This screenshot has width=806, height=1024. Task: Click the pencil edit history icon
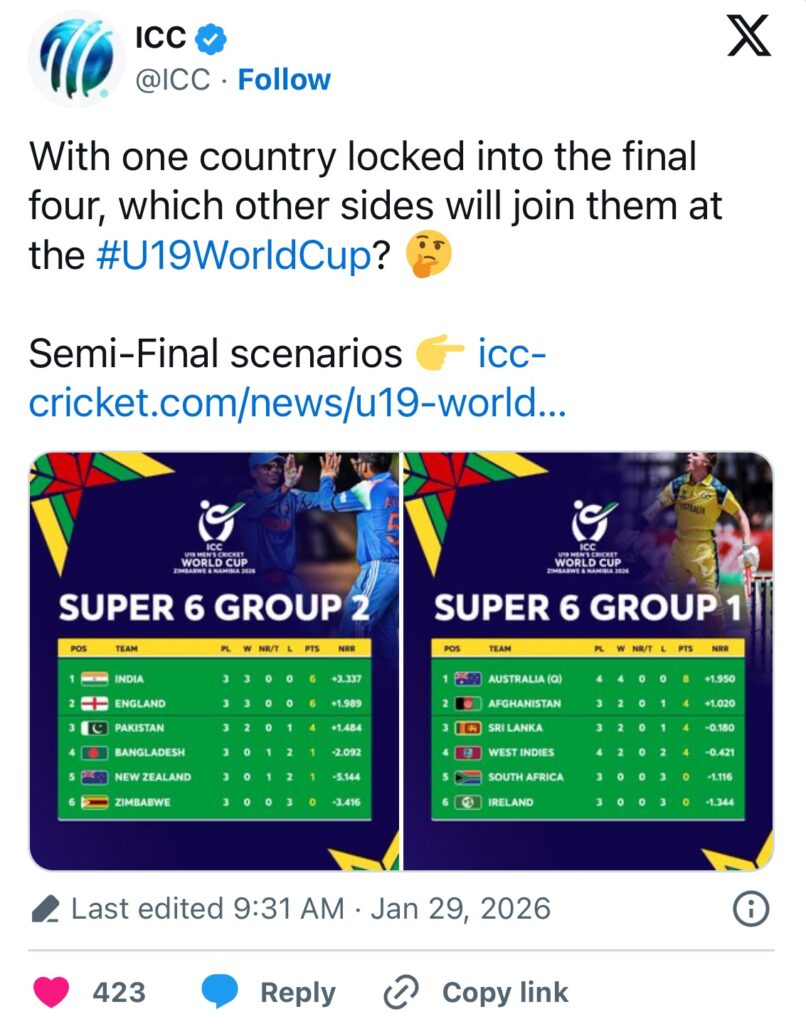pos(45,909)
